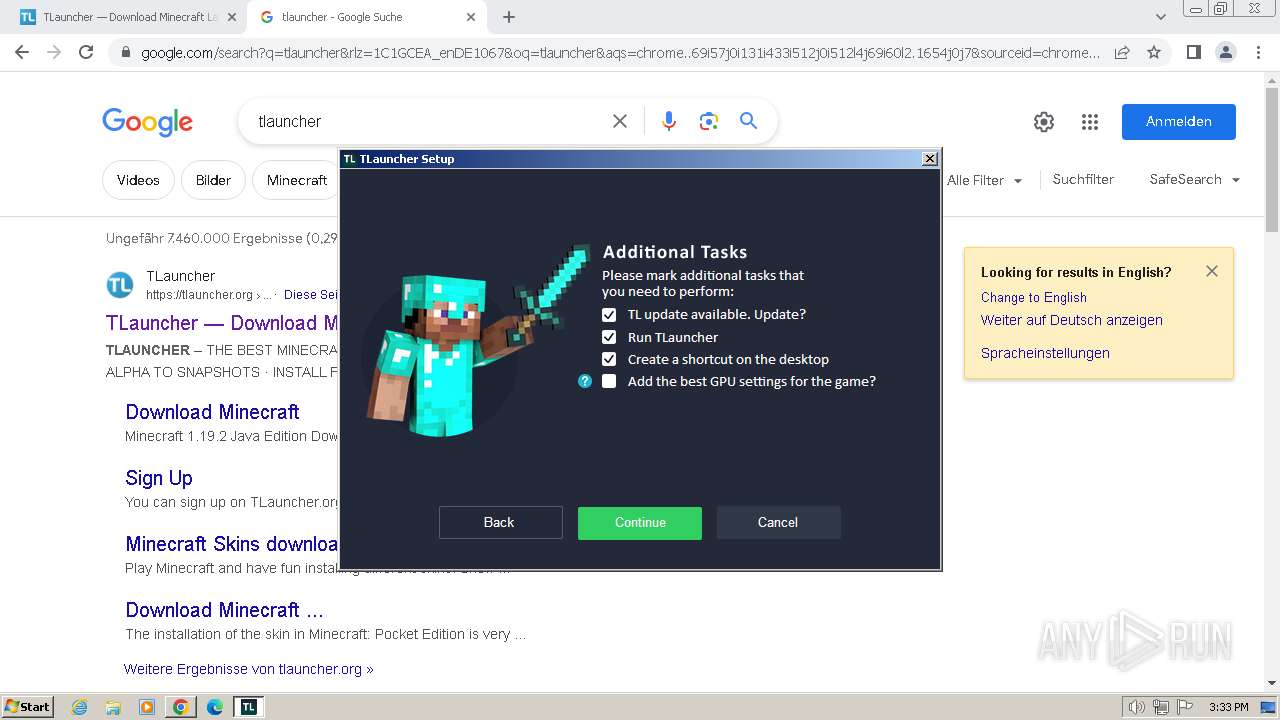Open 'Weitere Ergebnisse von tlauncher.org' link

(248, 669)
